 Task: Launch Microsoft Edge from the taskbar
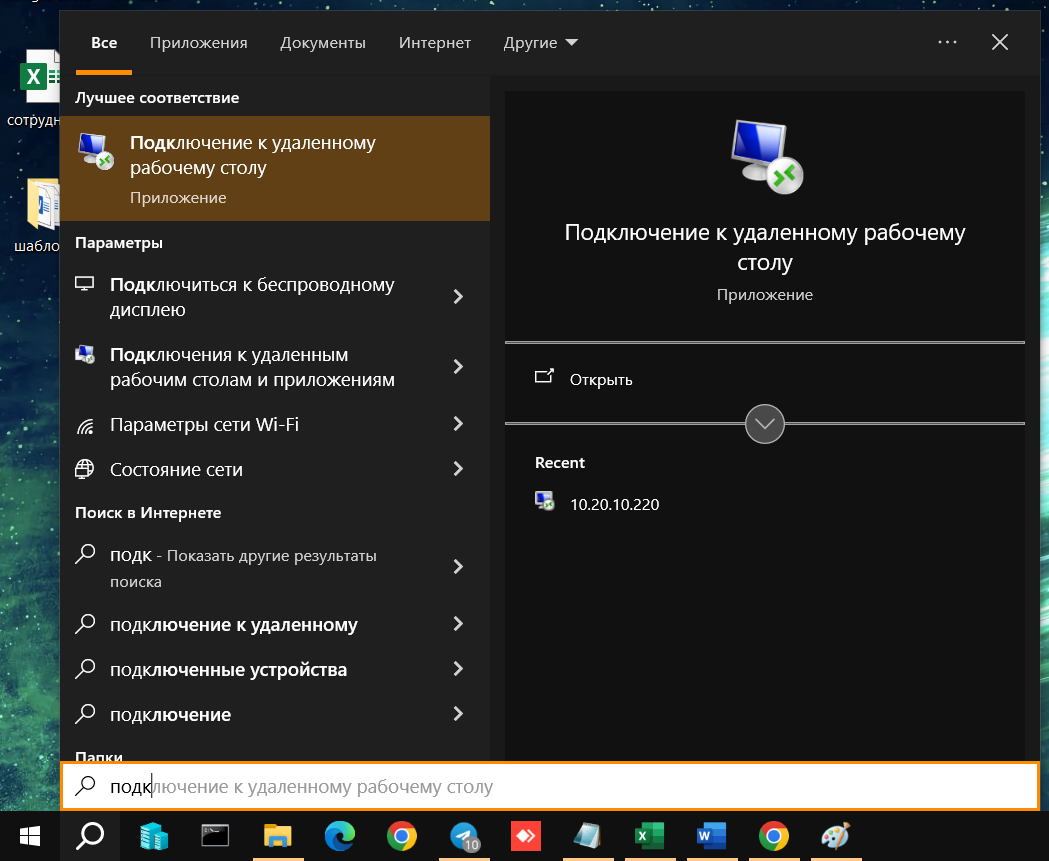(x=340, y=836)
